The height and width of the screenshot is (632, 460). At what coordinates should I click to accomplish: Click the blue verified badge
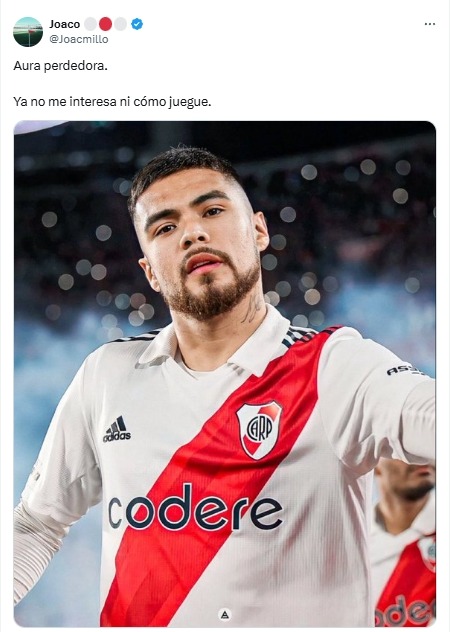coord(137,24)
